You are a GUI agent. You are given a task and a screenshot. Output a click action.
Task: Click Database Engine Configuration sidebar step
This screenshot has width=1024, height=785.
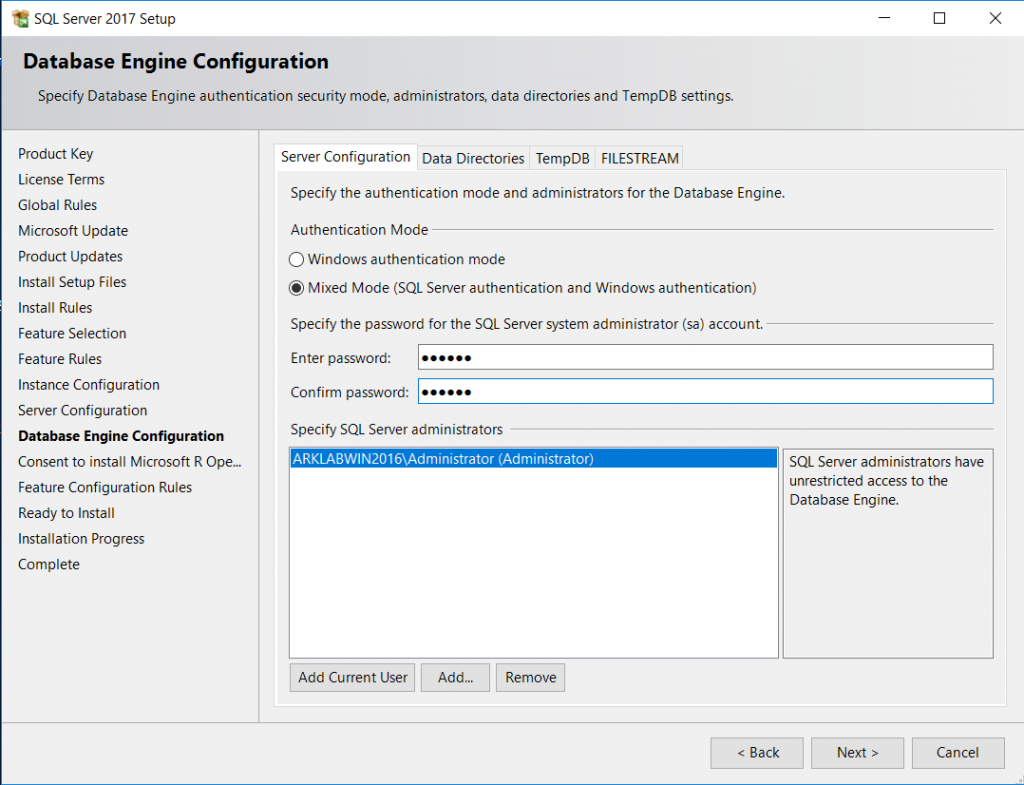pos(121,436)
